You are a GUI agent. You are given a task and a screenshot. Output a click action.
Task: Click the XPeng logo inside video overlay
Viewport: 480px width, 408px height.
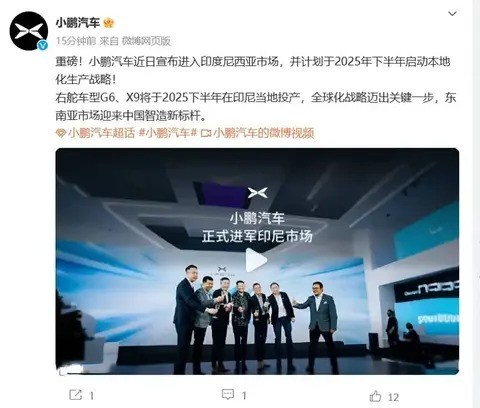[257, 193]
